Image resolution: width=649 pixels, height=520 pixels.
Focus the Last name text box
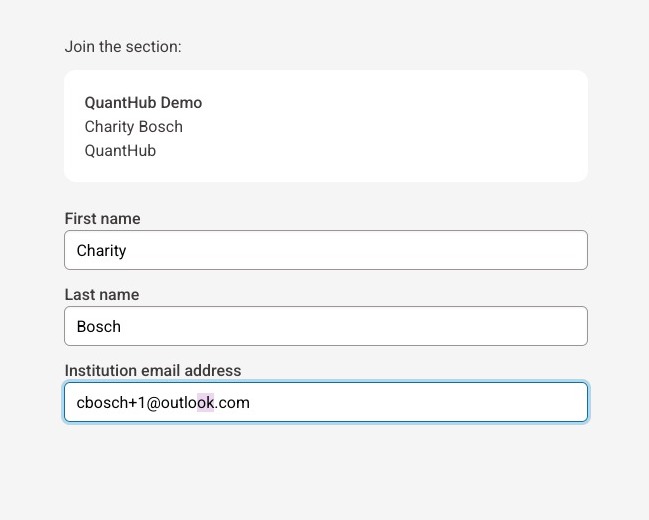tap(325, 326)
